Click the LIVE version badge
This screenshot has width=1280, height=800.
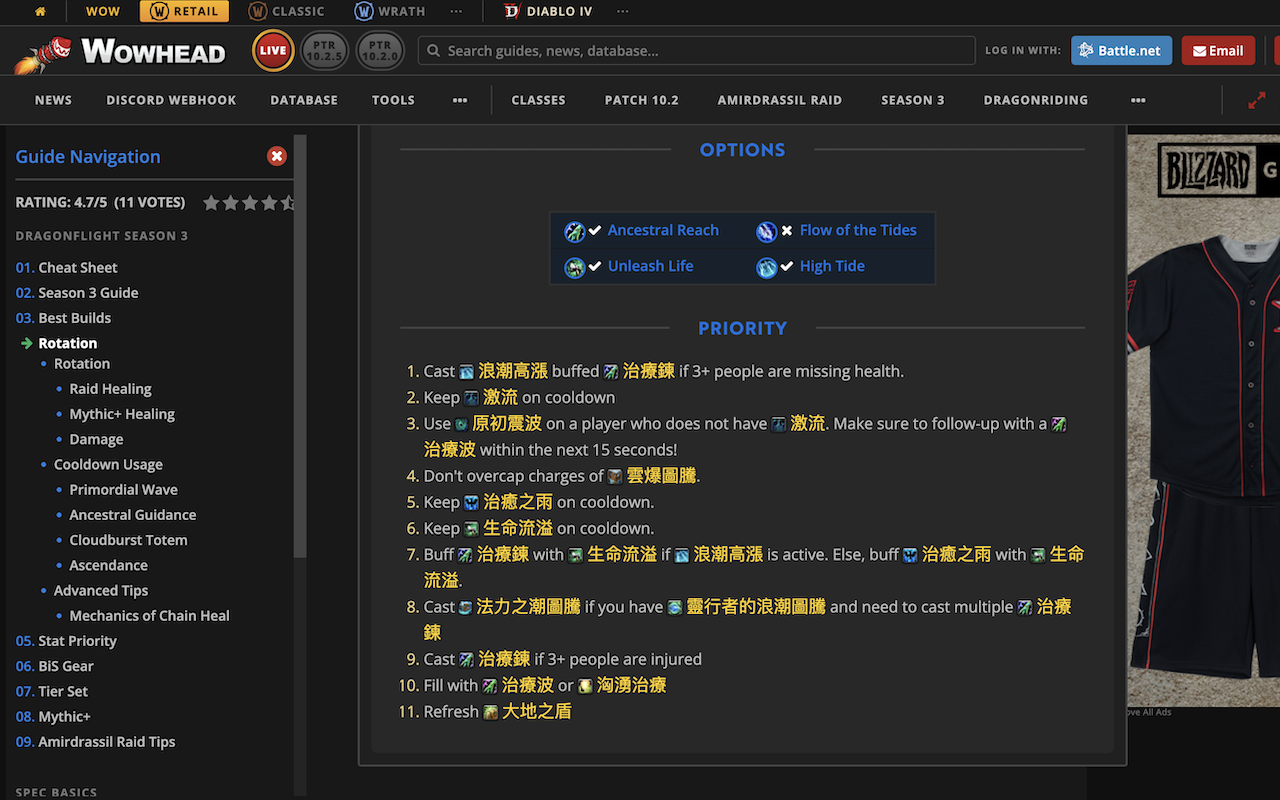tap(273, 50)
